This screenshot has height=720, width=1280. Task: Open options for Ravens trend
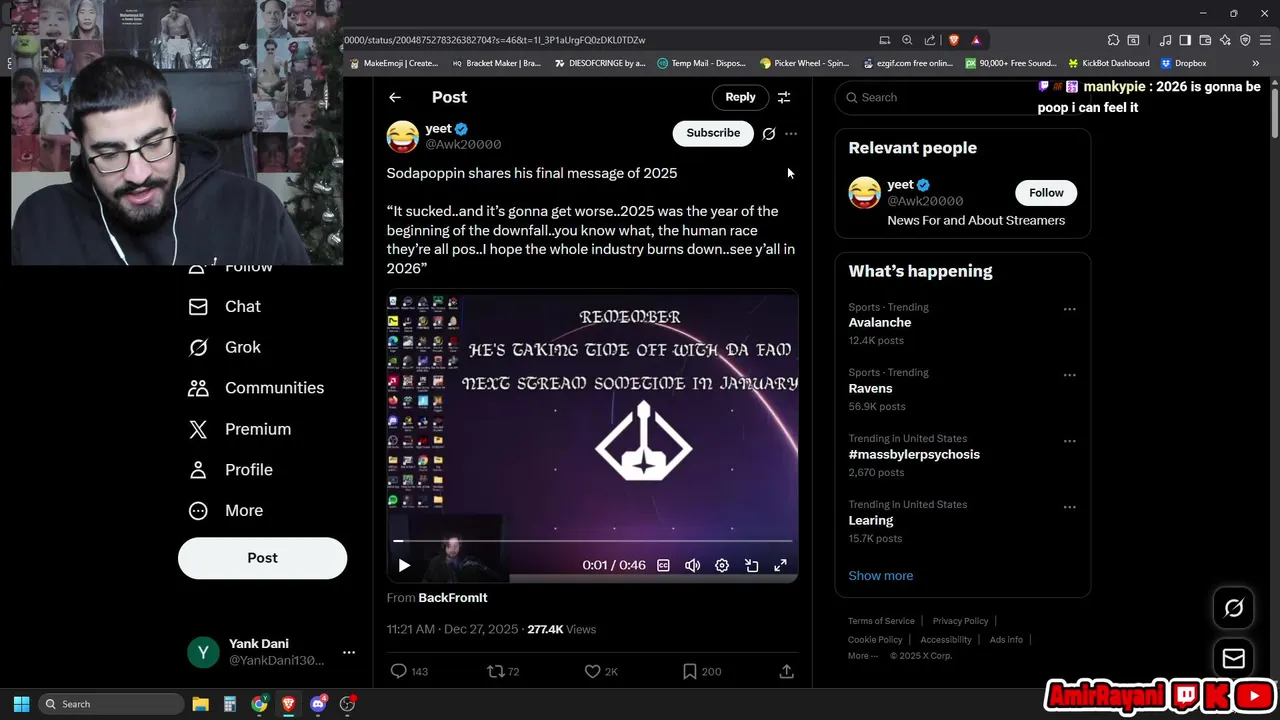(1069, 375)
